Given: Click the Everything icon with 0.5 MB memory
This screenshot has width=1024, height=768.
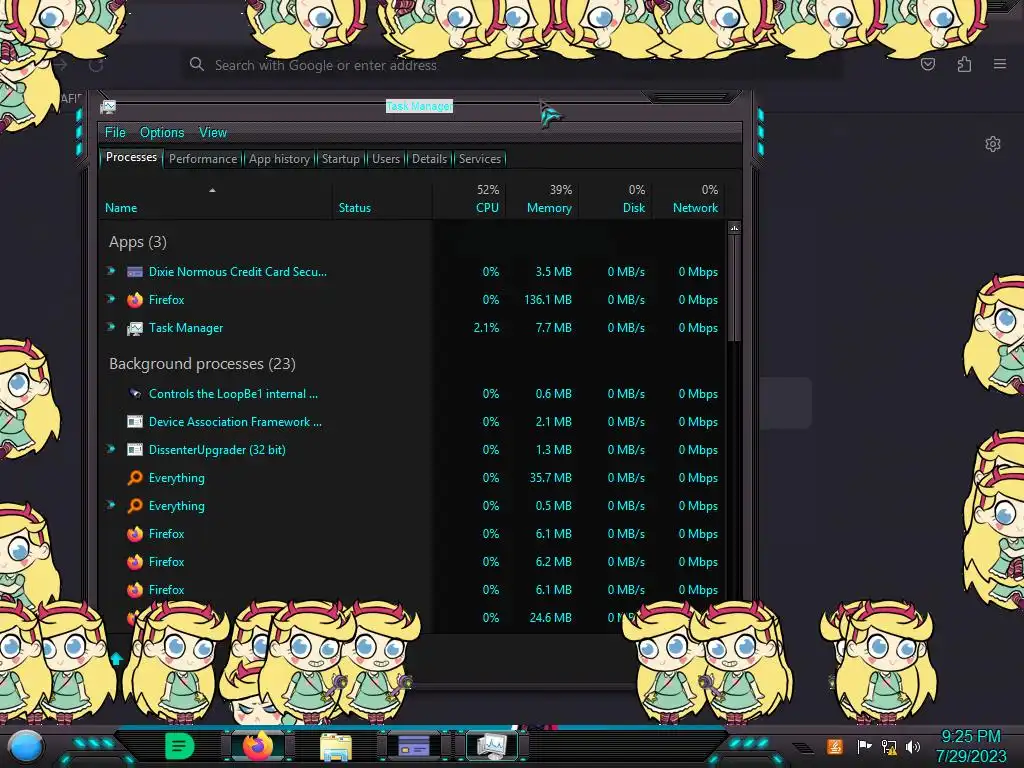Looking at the screenshot, I should click(x=135, y=506).
